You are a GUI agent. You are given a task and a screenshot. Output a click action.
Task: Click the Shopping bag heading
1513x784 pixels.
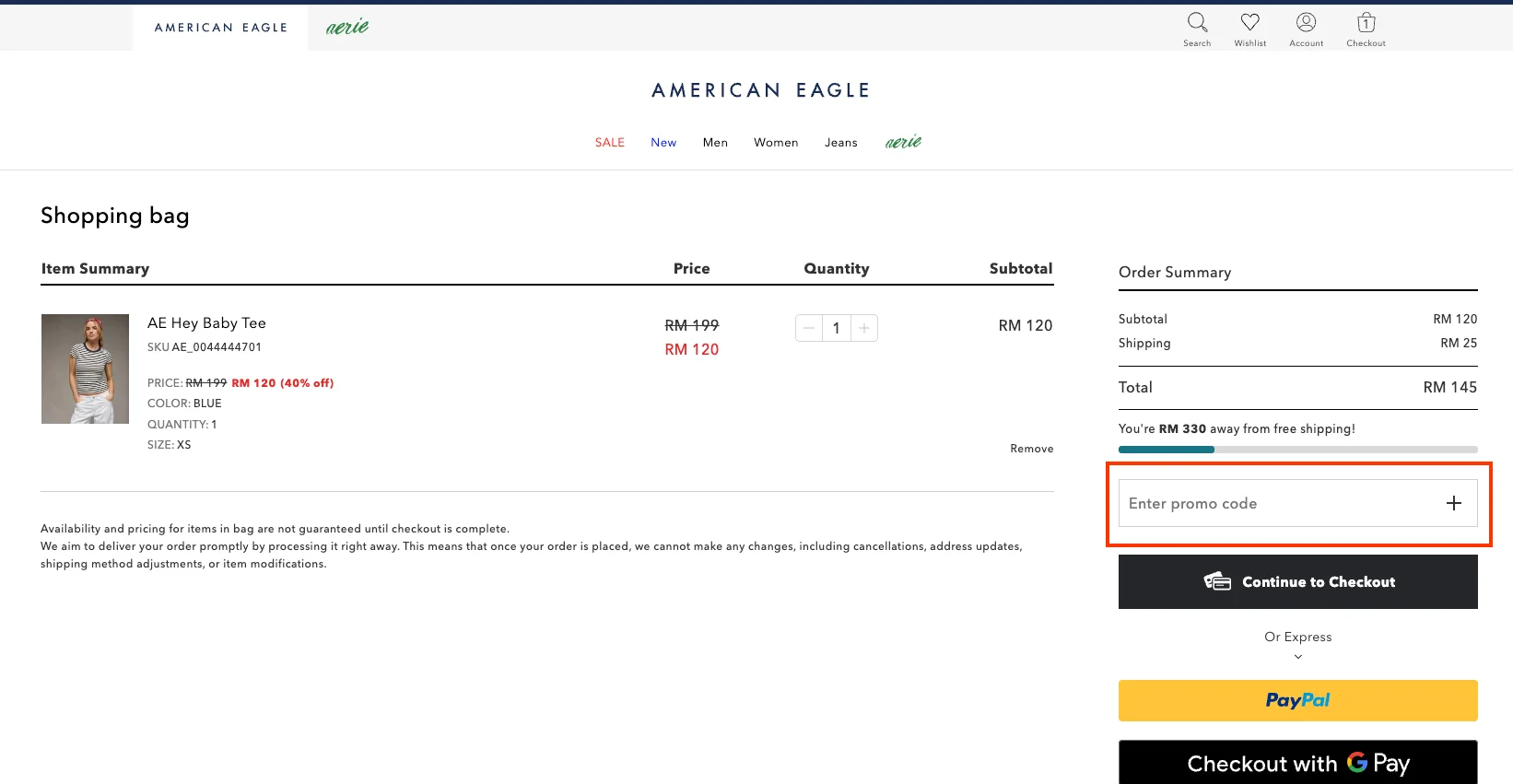115,216
